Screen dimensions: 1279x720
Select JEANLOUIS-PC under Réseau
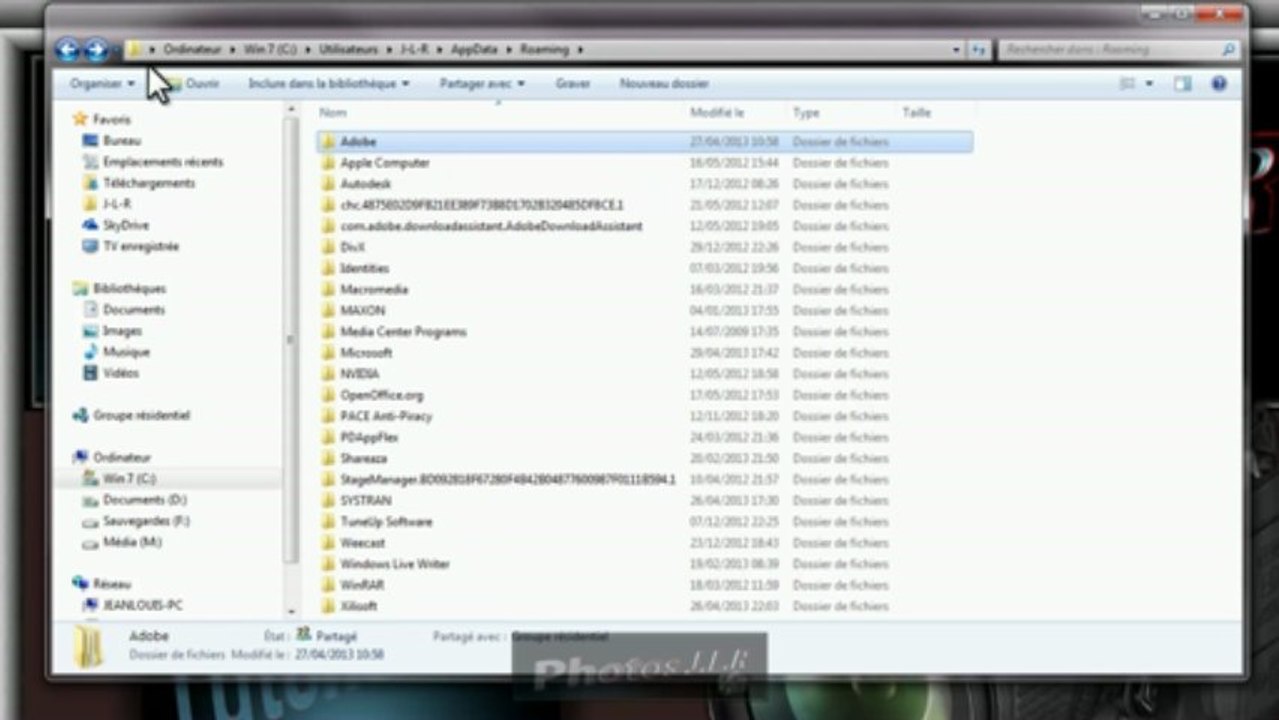pos(142,605)
